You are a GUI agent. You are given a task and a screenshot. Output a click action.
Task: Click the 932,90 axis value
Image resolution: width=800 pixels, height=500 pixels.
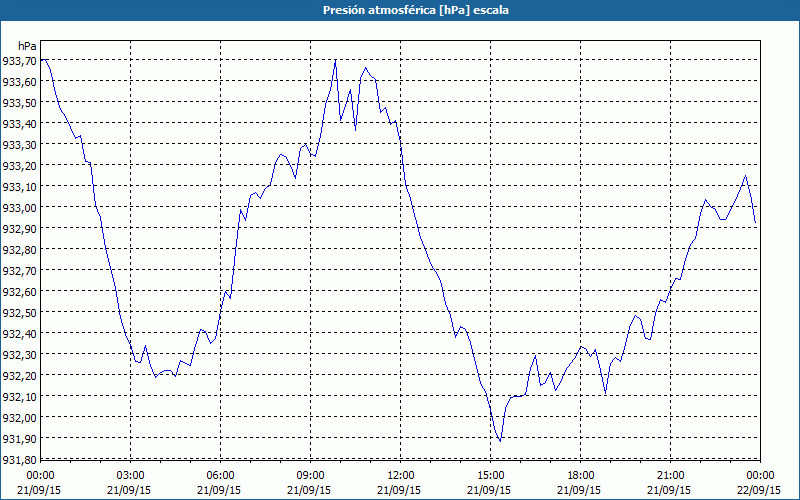coord(19,229)
